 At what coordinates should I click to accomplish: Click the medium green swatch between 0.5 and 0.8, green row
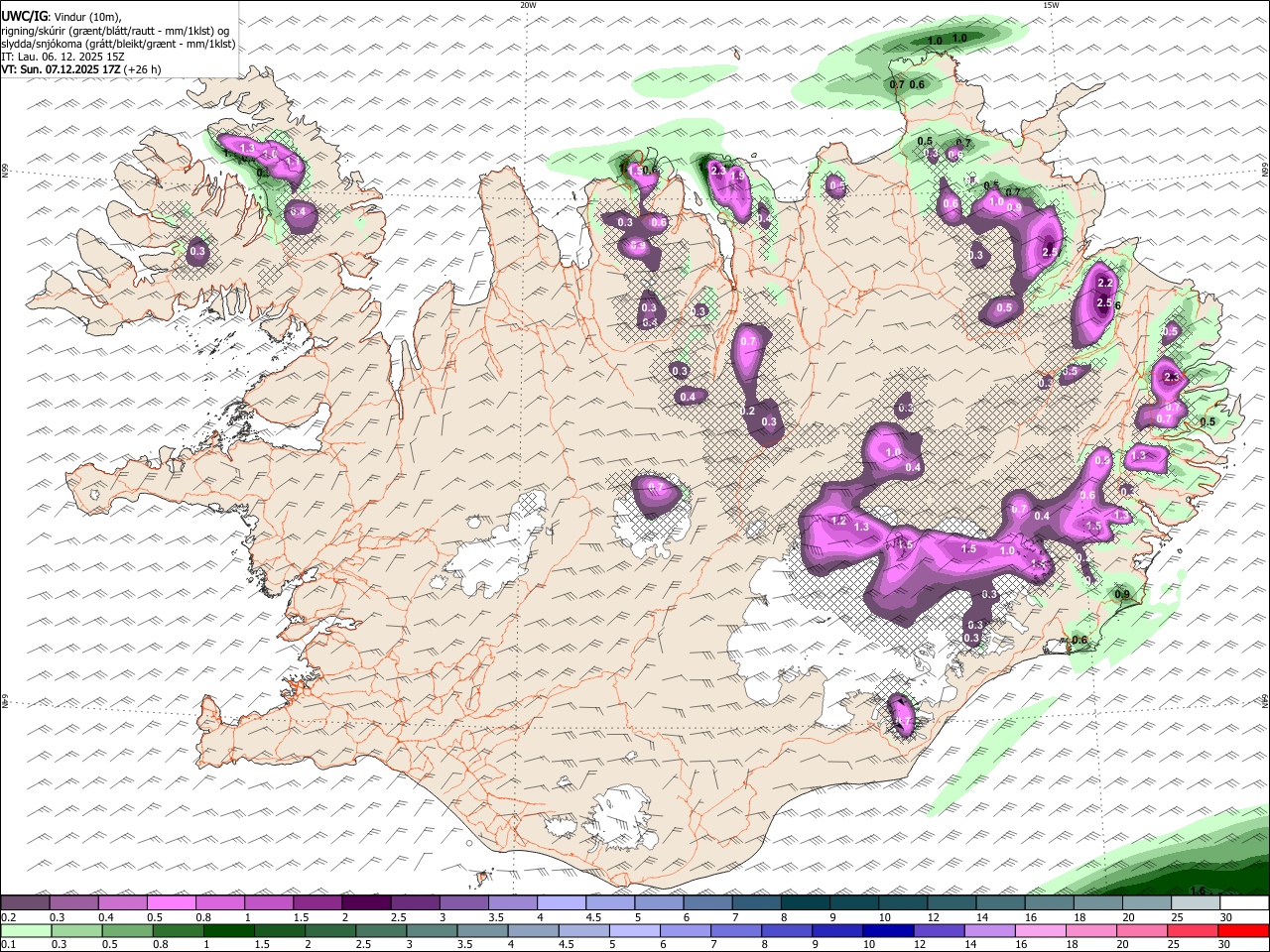126,930
